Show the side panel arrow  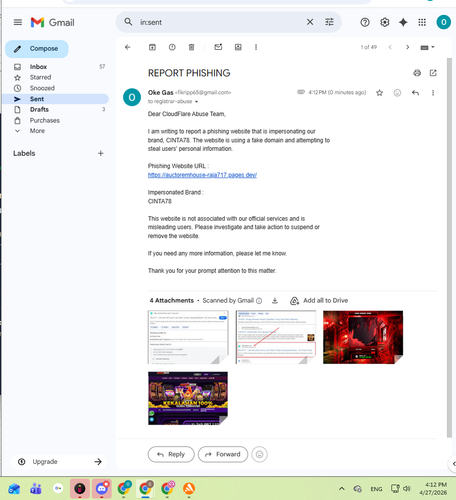pos(454,464)
